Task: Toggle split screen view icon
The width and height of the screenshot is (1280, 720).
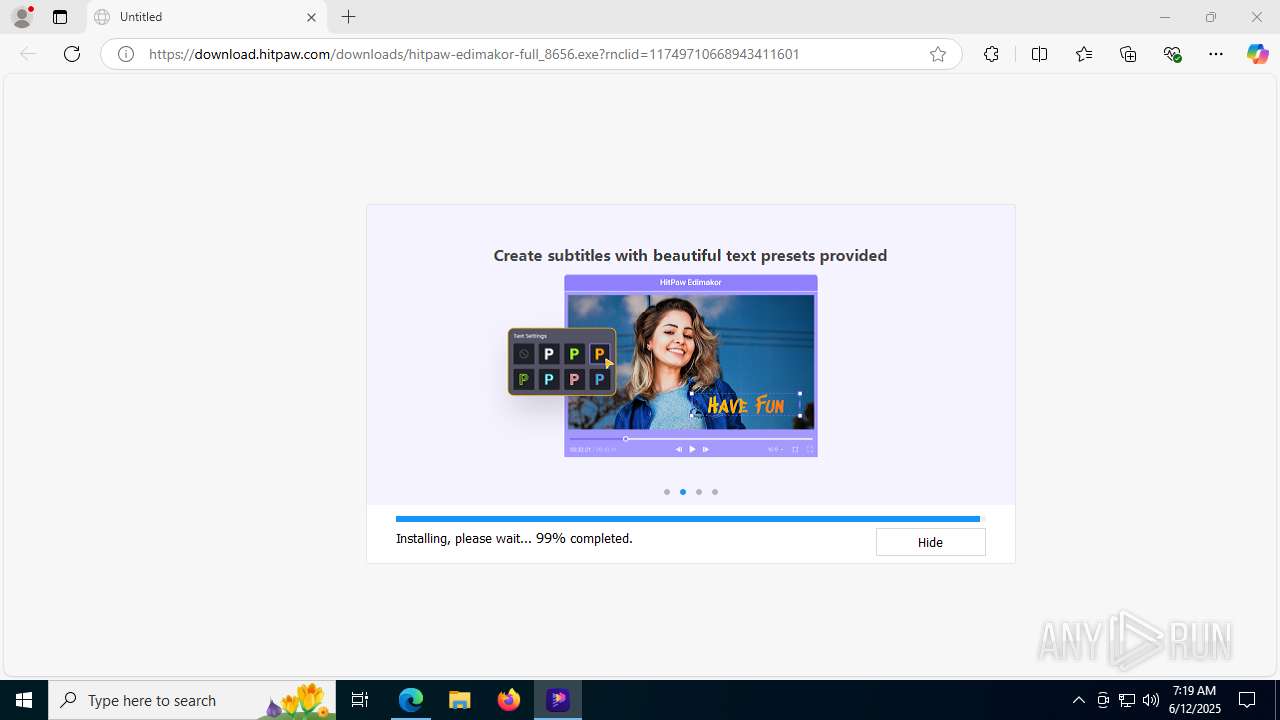Action: 1039,54
